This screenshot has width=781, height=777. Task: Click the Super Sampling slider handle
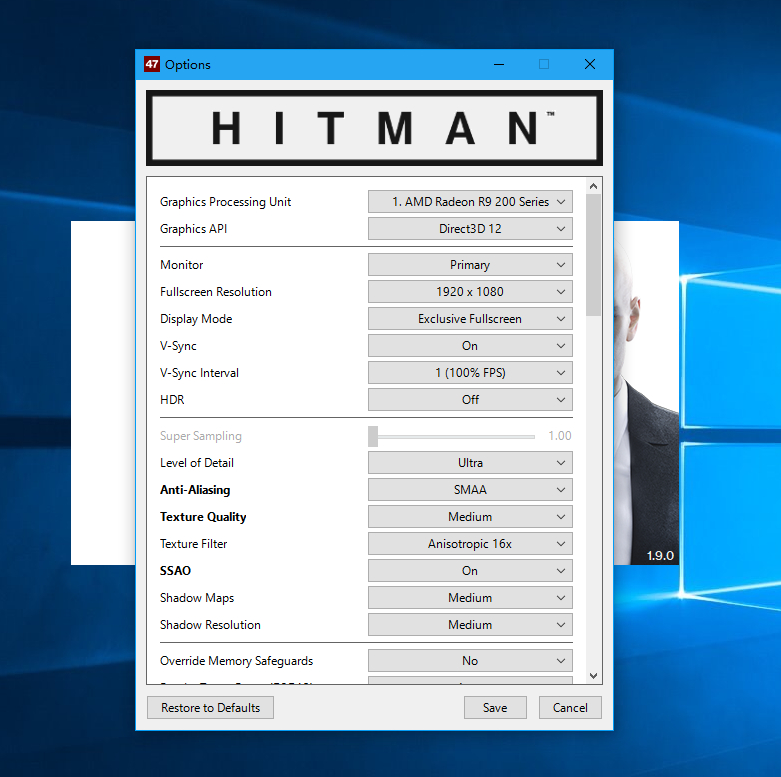click(x=373, y=436)
